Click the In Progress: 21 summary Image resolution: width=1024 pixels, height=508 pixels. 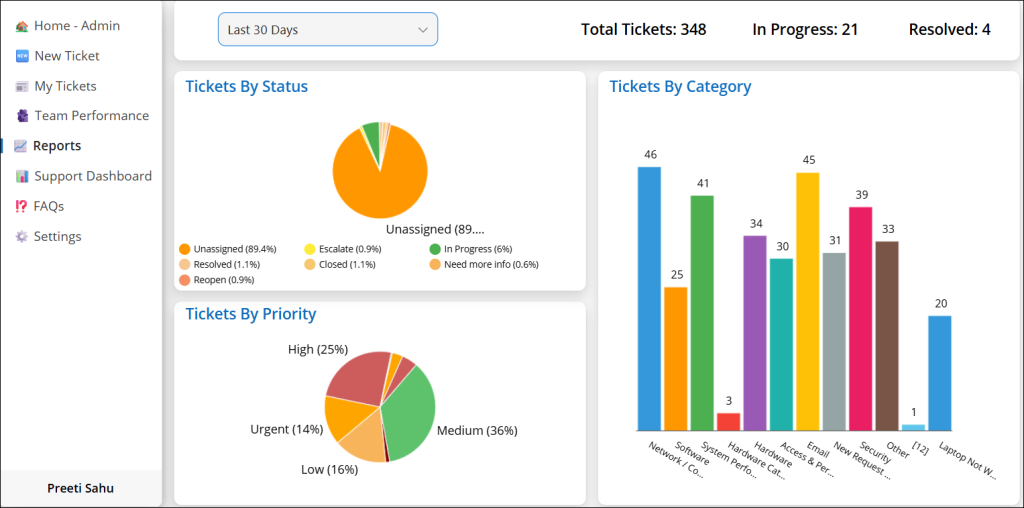[805, 29]
